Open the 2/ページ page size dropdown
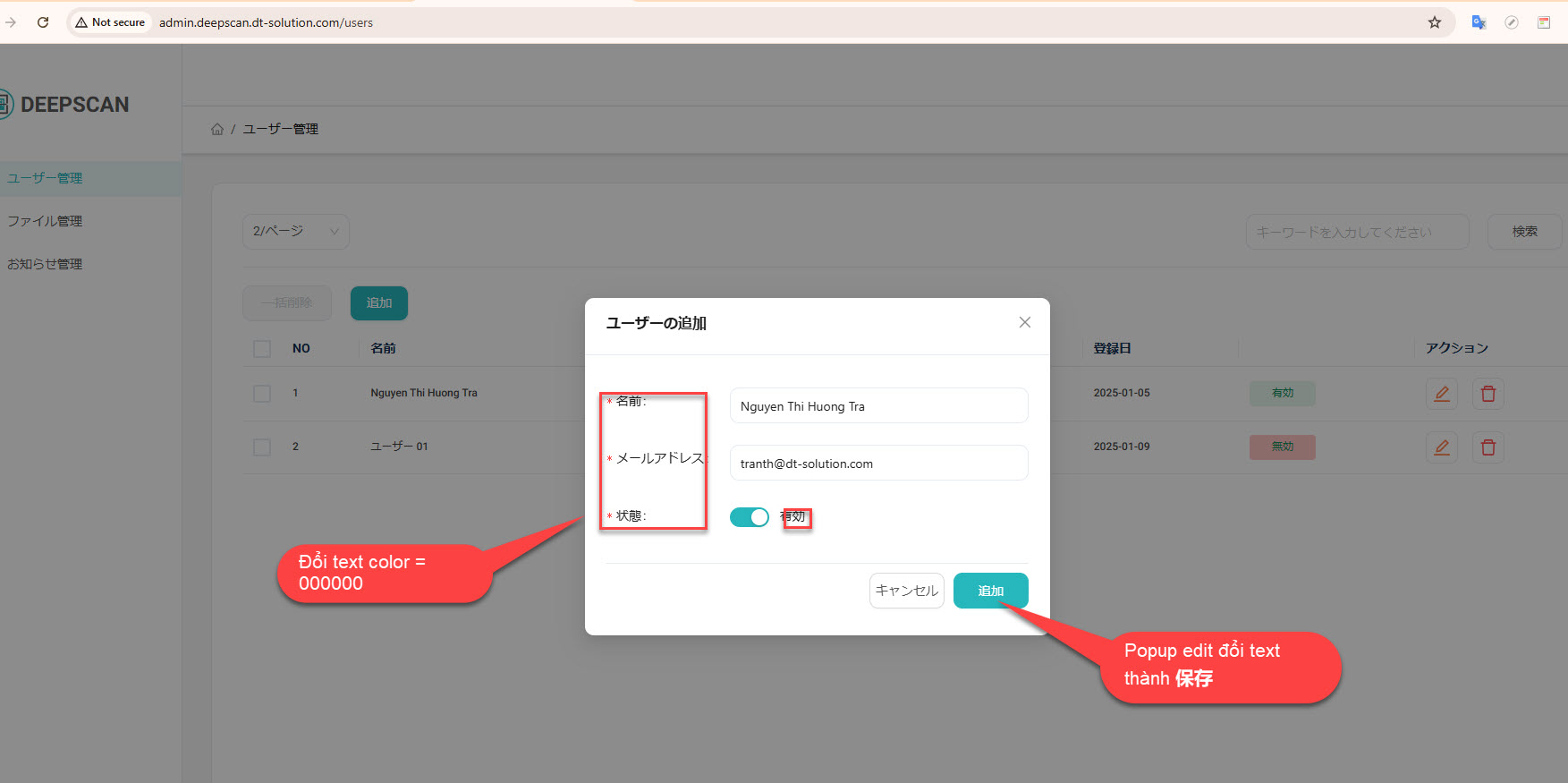The width and height of the screenshot is (1568, 783). click(295, 232)
